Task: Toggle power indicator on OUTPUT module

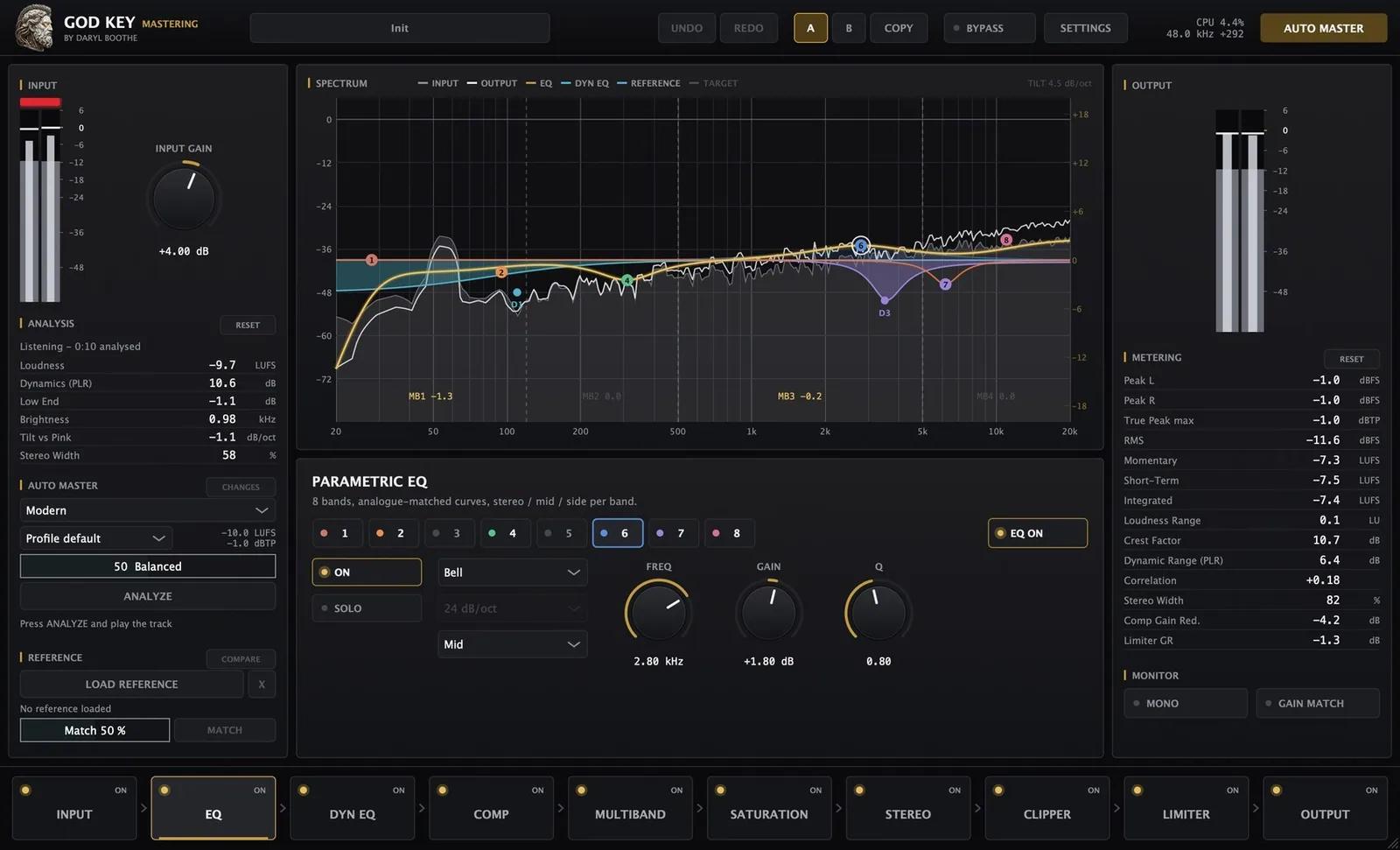Action: pyautogui.click(x=1277, y=790)
